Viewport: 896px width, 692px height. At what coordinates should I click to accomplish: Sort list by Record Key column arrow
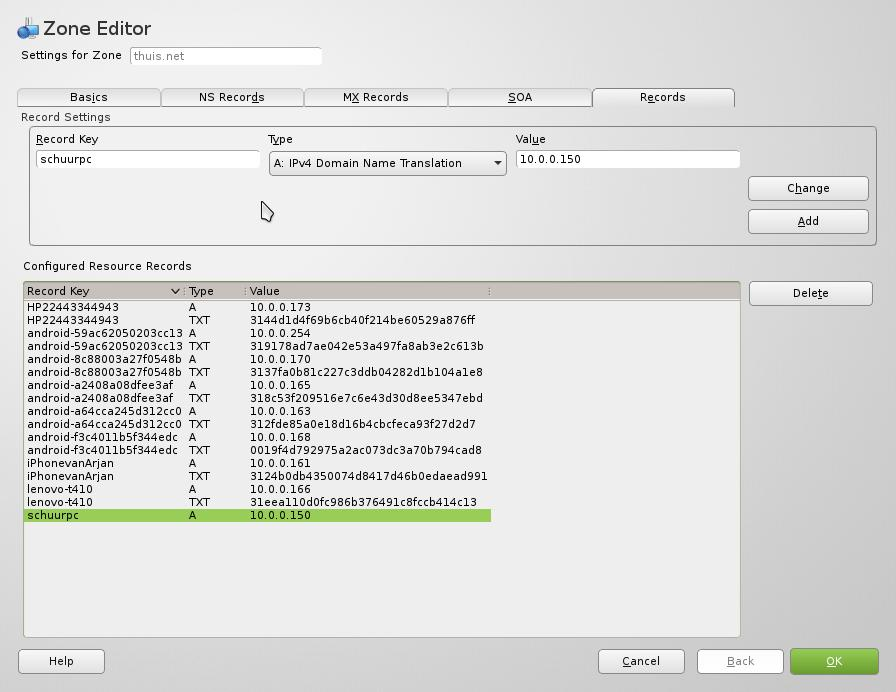click(x=176, y=291)
